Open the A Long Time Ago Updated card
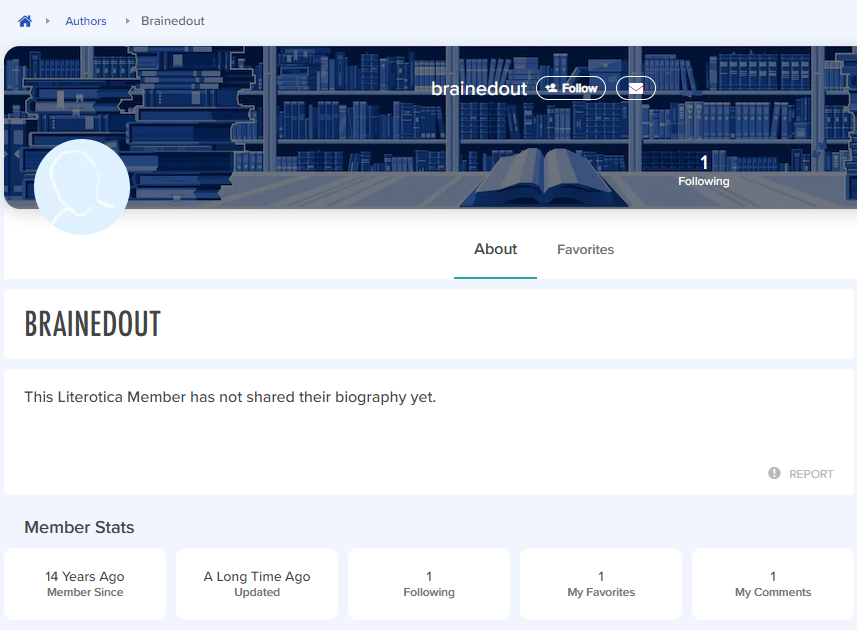Image resolution: width=857 pixels, height=630 pixels. click(257, 584)
